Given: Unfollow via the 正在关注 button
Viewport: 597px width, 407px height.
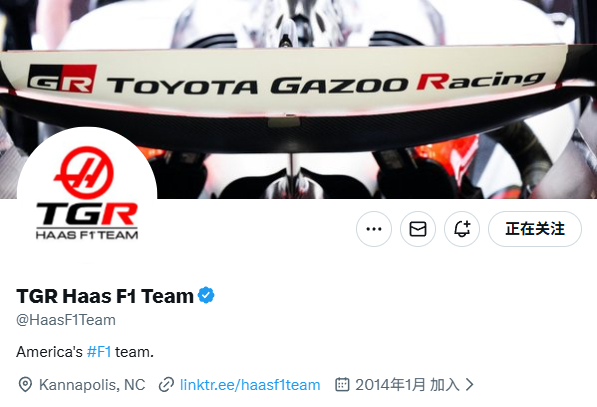Looking at the screenshot, I should (535, 229).
